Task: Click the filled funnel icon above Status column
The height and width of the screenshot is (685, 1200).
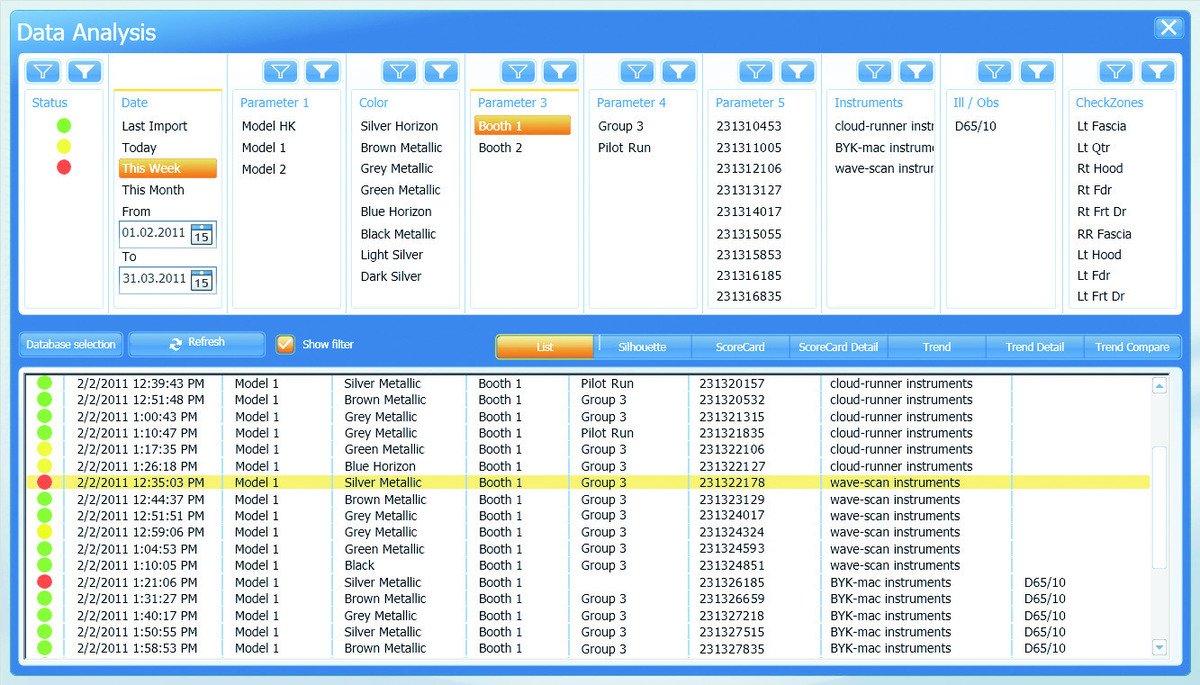Action: [x=84, y=71]
